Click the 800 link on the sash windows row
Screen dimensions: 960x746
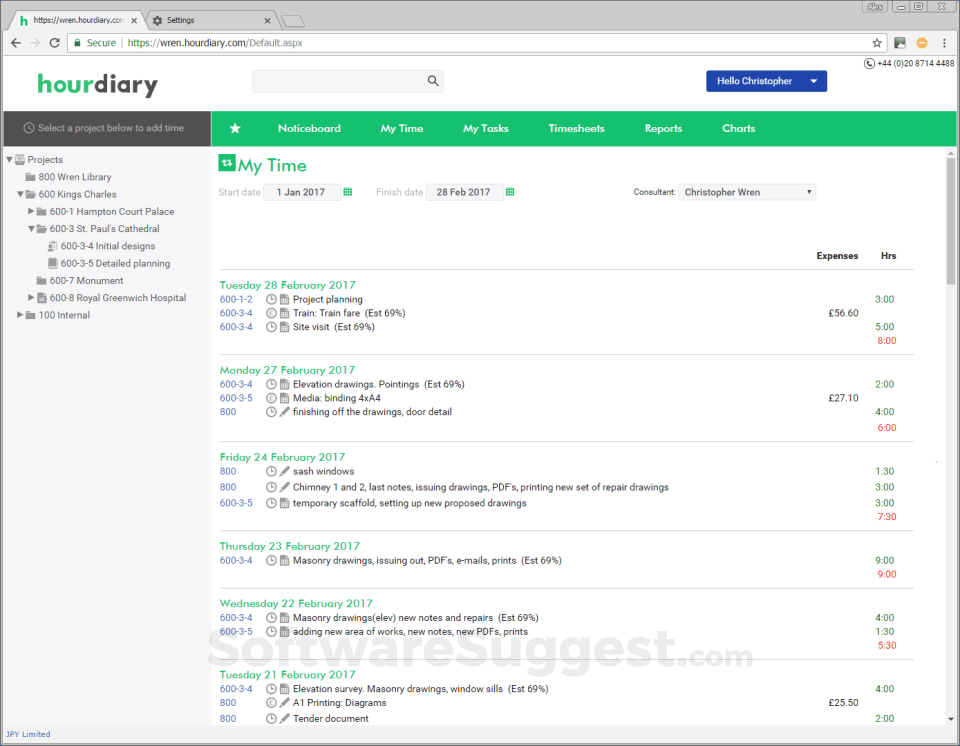pyautogui.click(x=228, y=471)
